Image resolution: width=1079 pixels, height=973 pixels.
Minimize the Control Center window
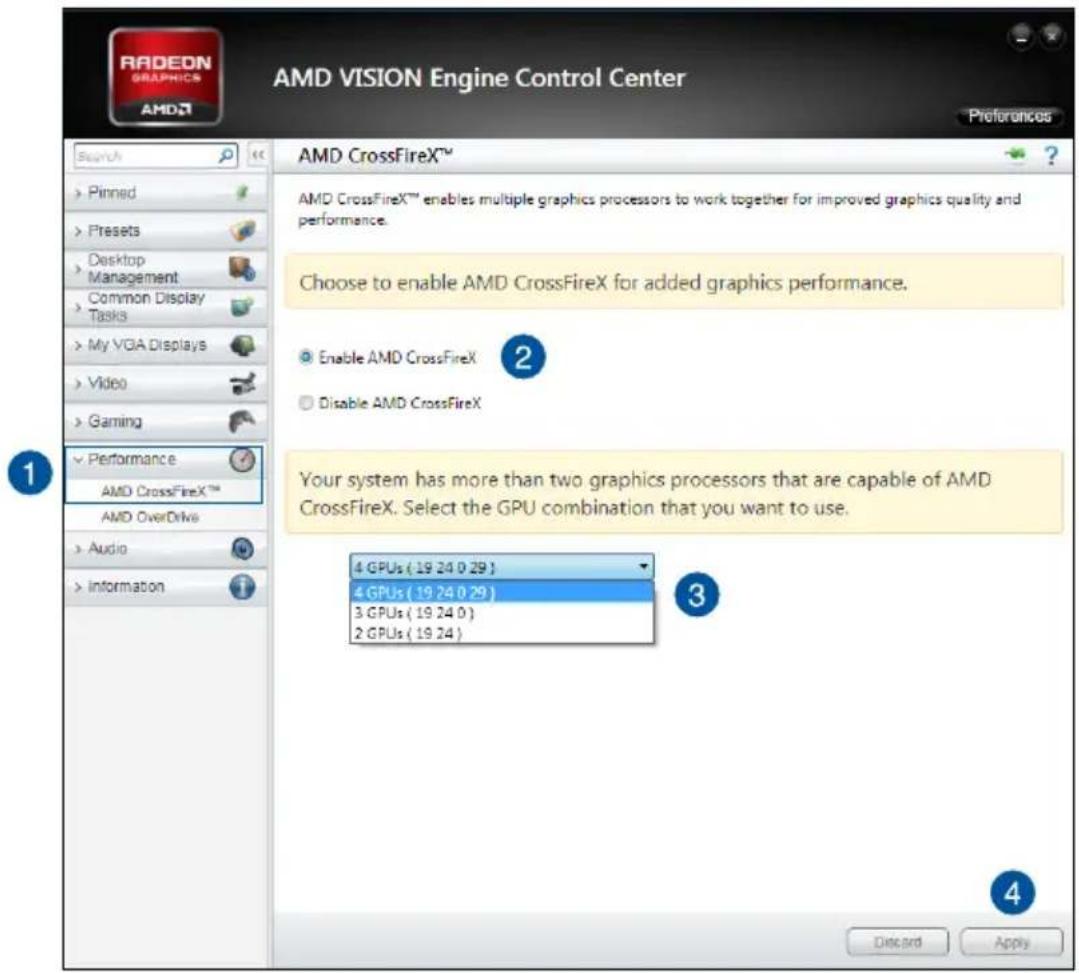1021,36
